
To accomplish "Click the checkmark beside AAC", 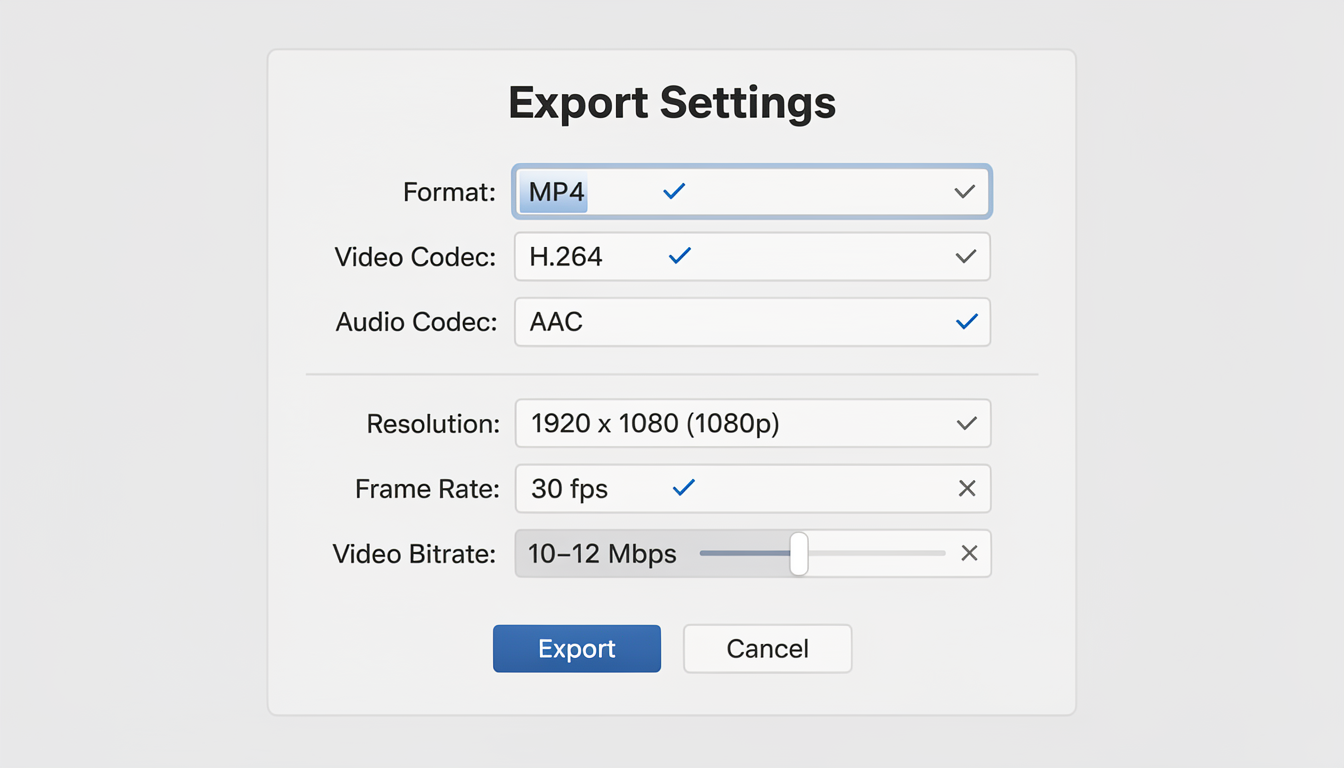I will [x=966, y=321].
